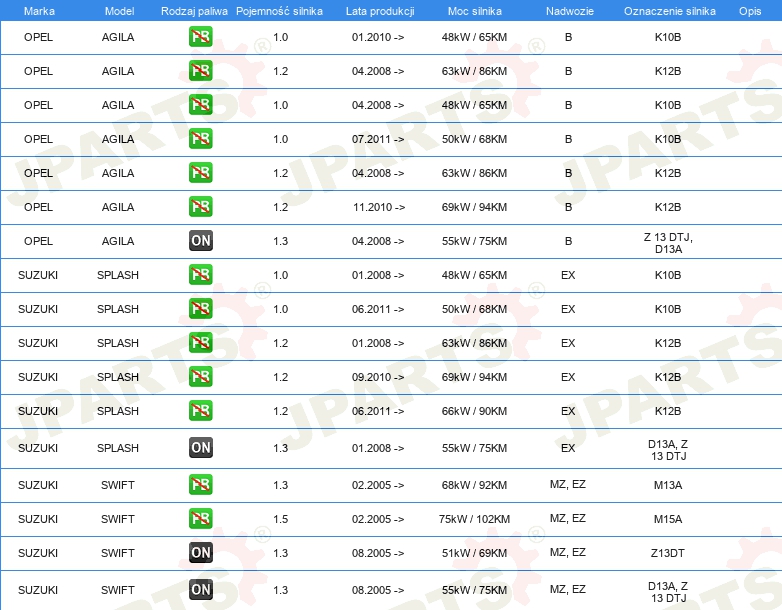This screenshot has height=610, width=782.
Task: Click the power value 68kW / 92KM
Action: click(474, 485)
